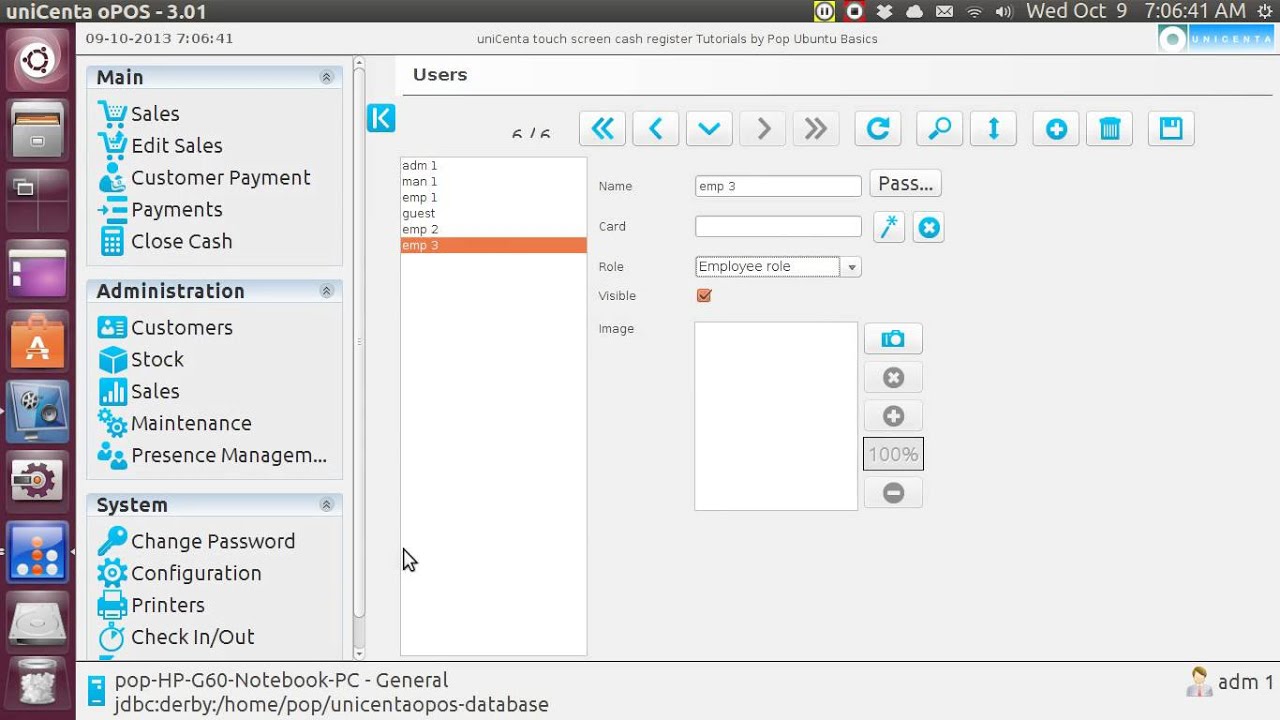1280x720 pixels.
Task: Remove the user image
Action: tap(893, 378)
